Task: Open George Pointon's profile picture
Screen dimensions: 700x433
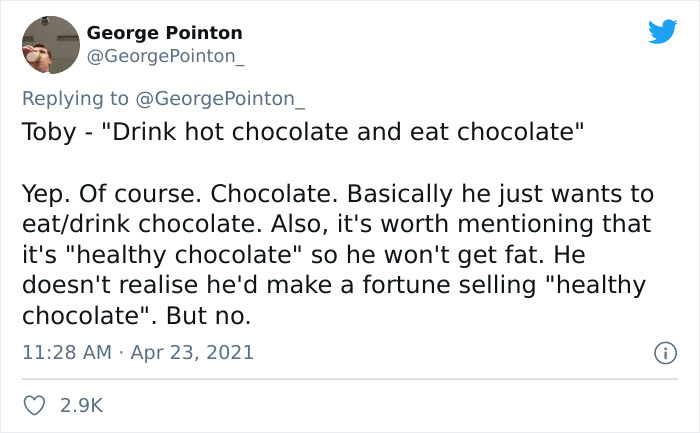Action: click(x=50, y=45)
